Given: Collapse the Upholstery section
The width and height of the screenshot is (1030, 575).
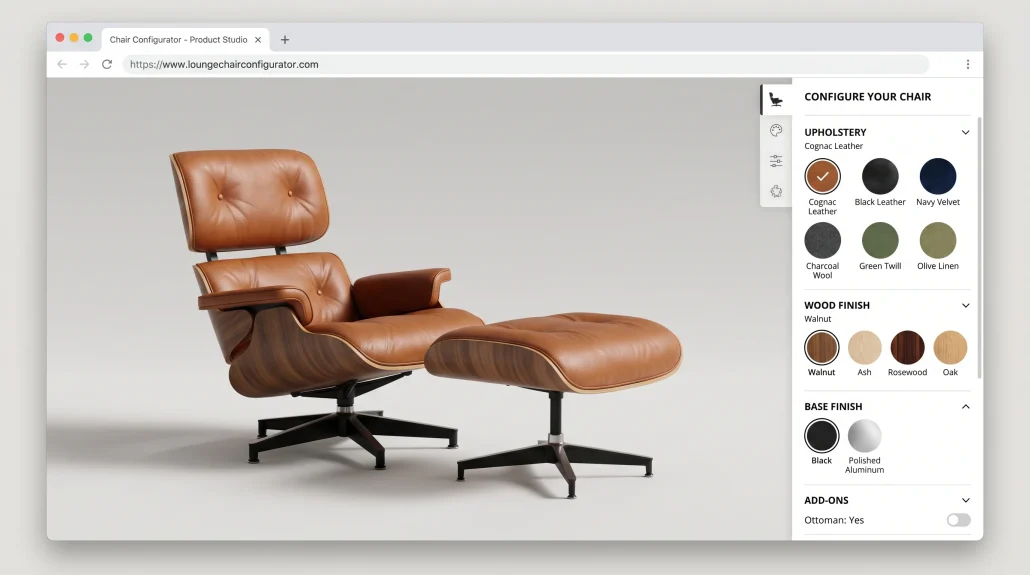Looking at the screenshot, I should point(966,132).
